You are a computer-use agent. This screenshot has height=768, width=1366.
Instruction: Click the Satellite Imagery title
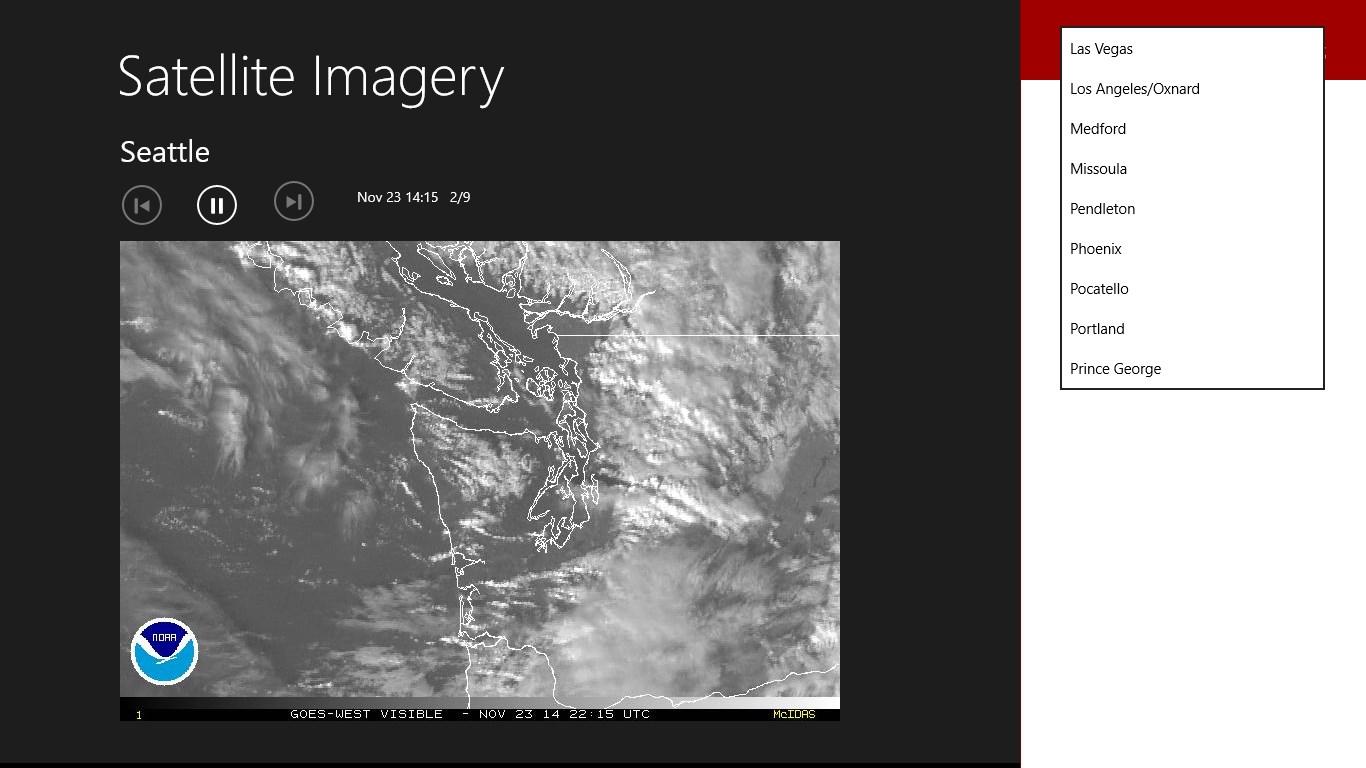pos(311,76)
